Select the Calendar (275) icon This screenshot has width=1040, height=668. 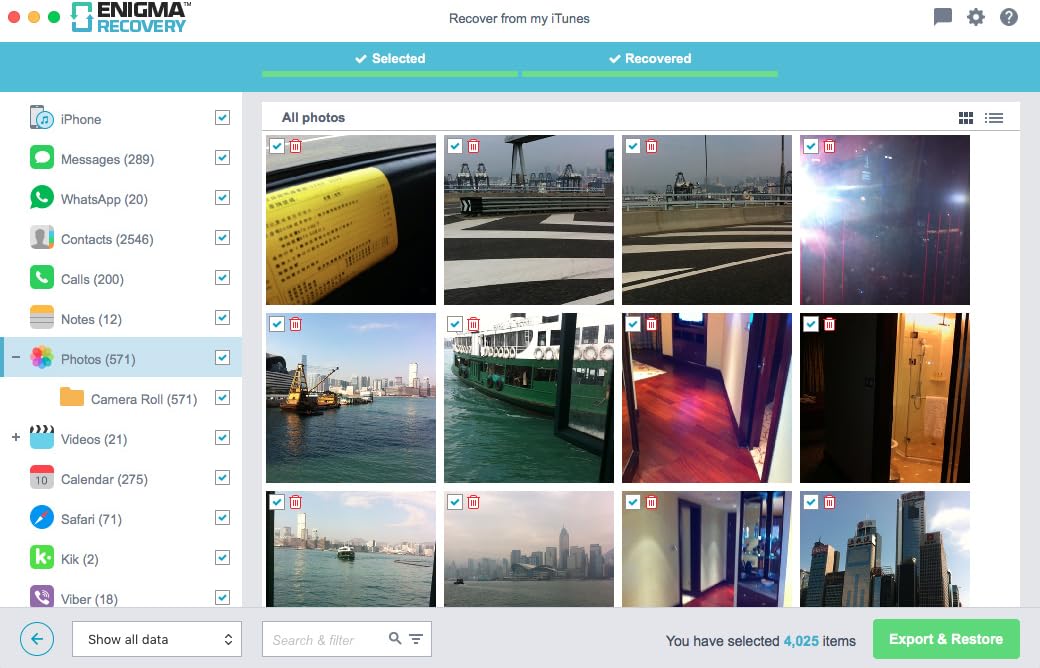click(42, 477)
